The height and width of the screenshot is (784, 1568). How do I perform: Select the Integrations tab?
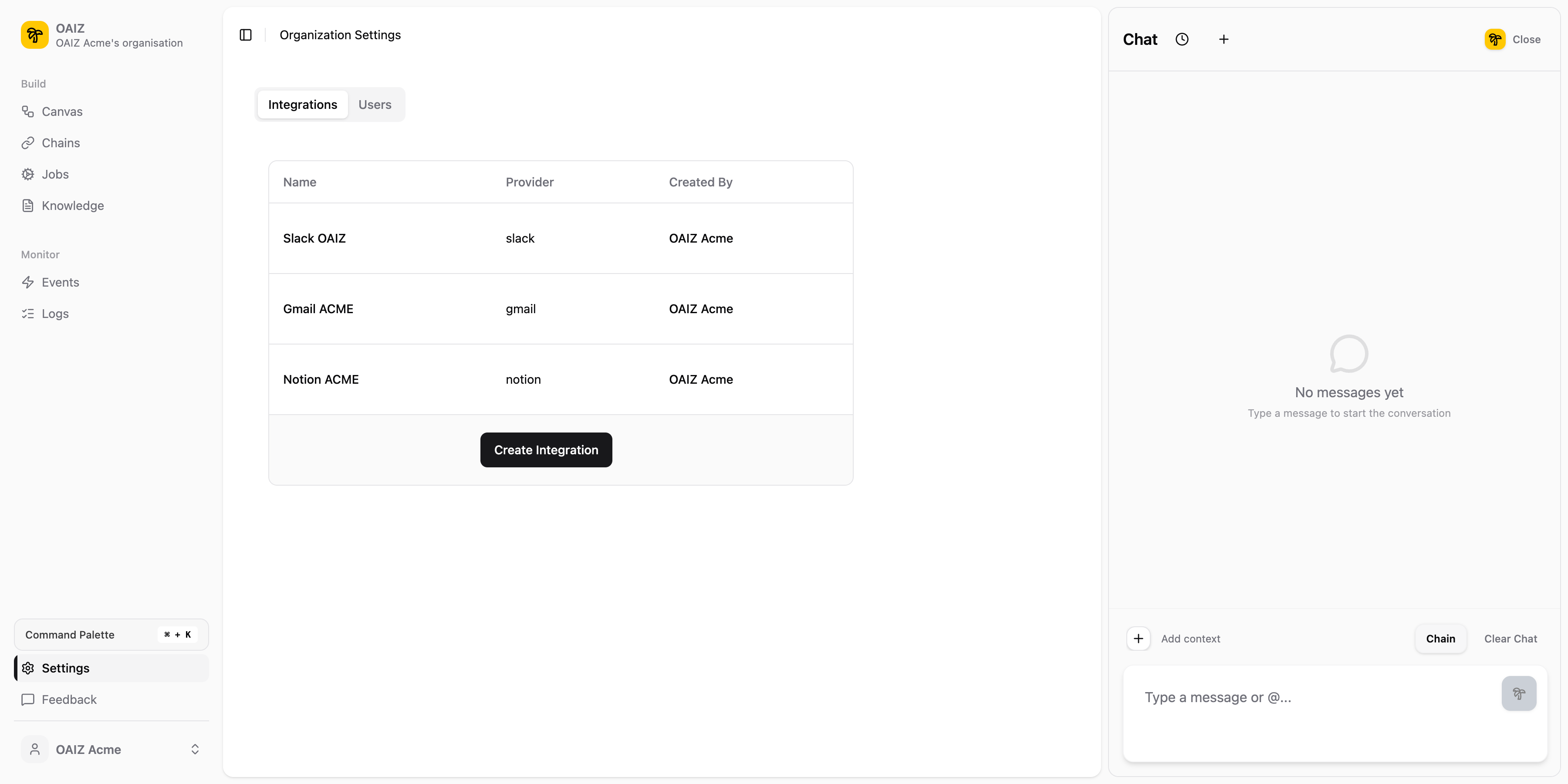pyautogui.click(x=303, y=104)
